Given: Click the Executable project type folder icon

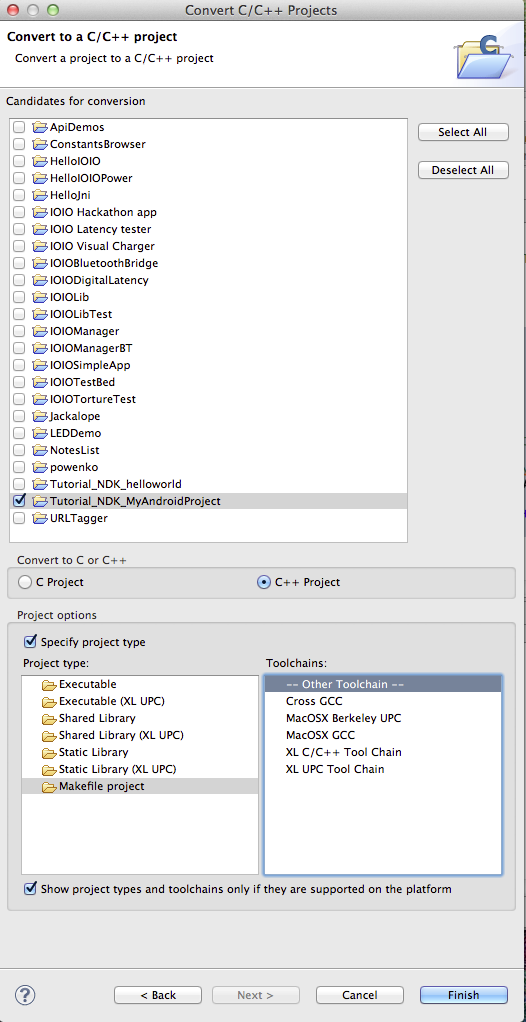Looking at the screenshot, I should coord(49,684).
